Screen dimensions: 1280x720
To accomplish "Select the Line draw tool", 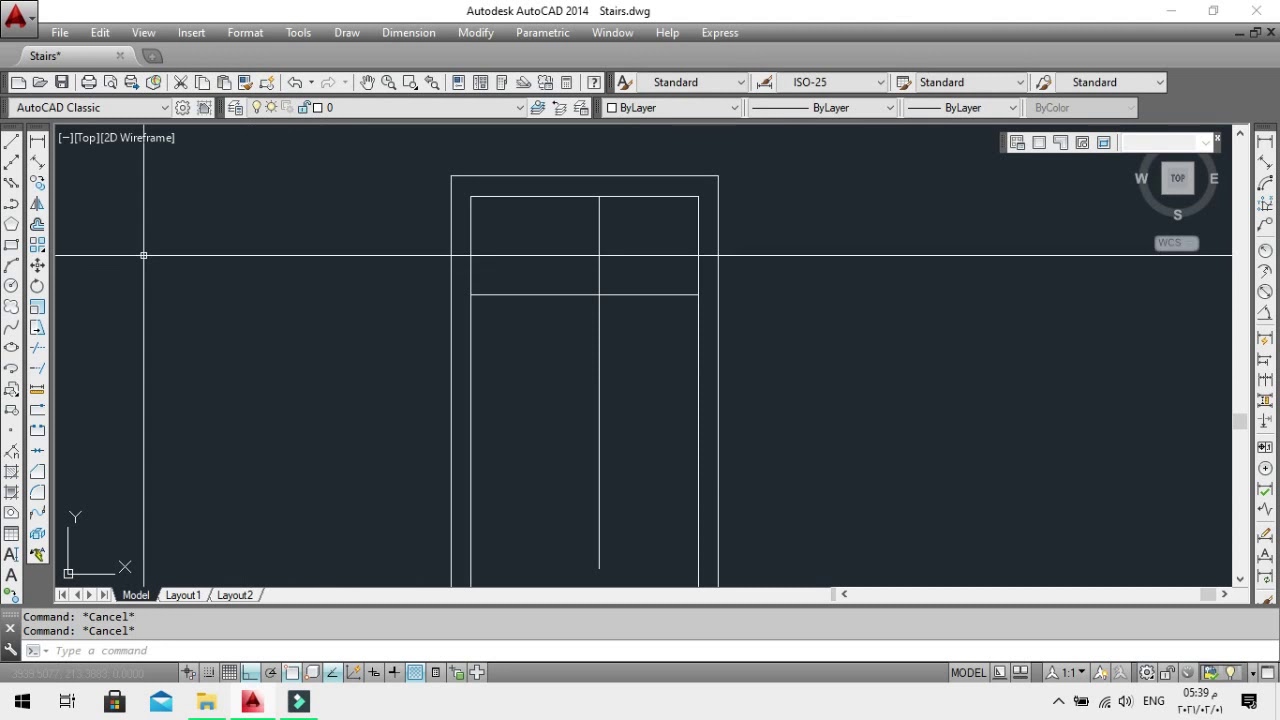I will 11,142.
